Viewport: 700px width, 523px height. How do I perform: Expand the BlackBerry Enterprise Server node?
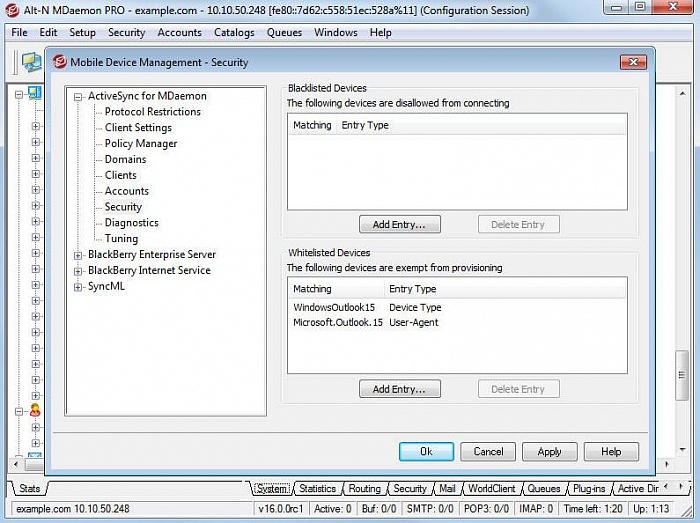(x=78, y=255)
